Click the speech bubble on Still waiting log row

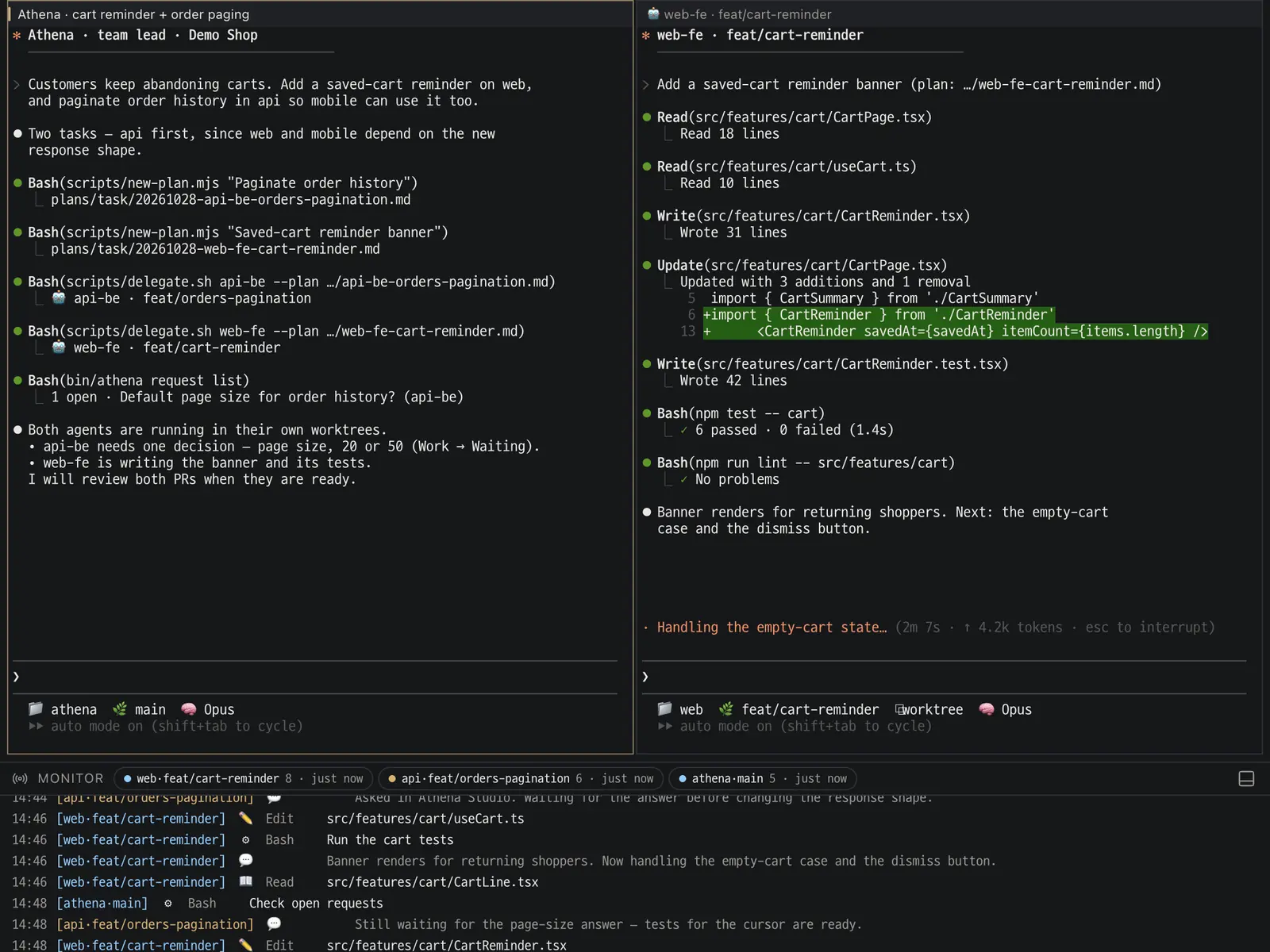[274, 924]
